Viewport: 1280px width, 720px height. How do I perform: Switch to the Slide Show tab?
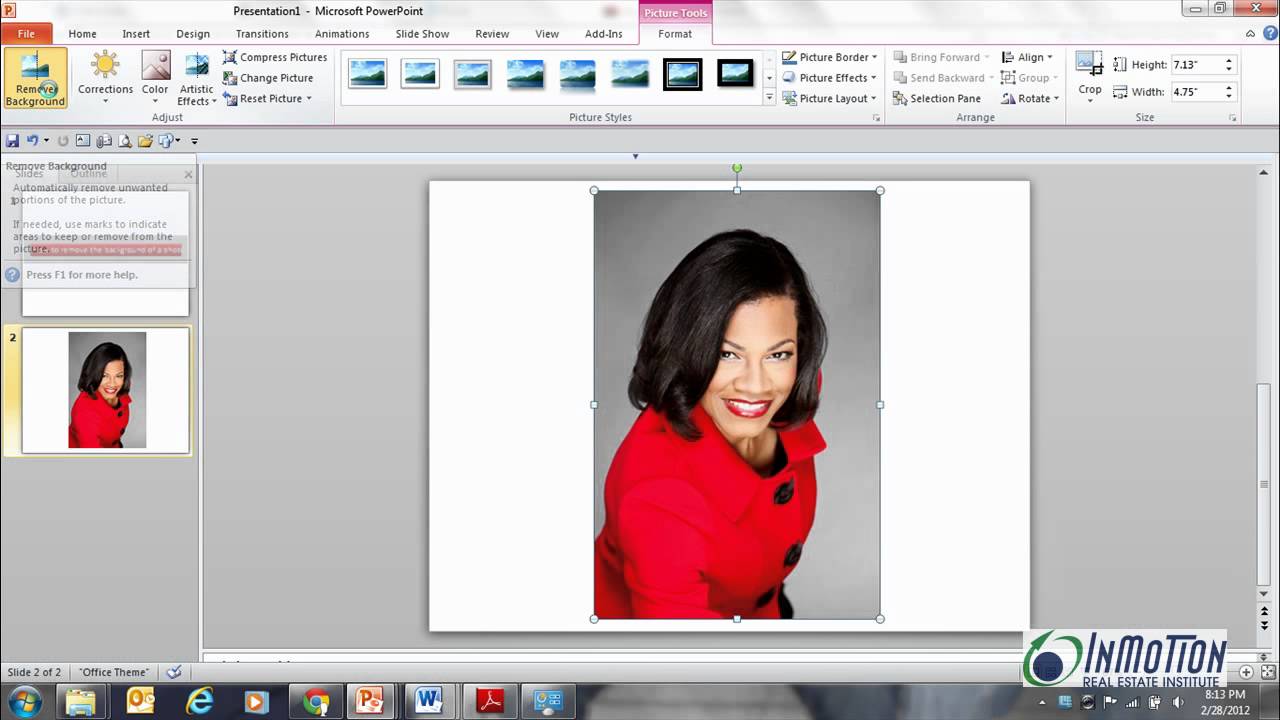(x=422, y=34)
